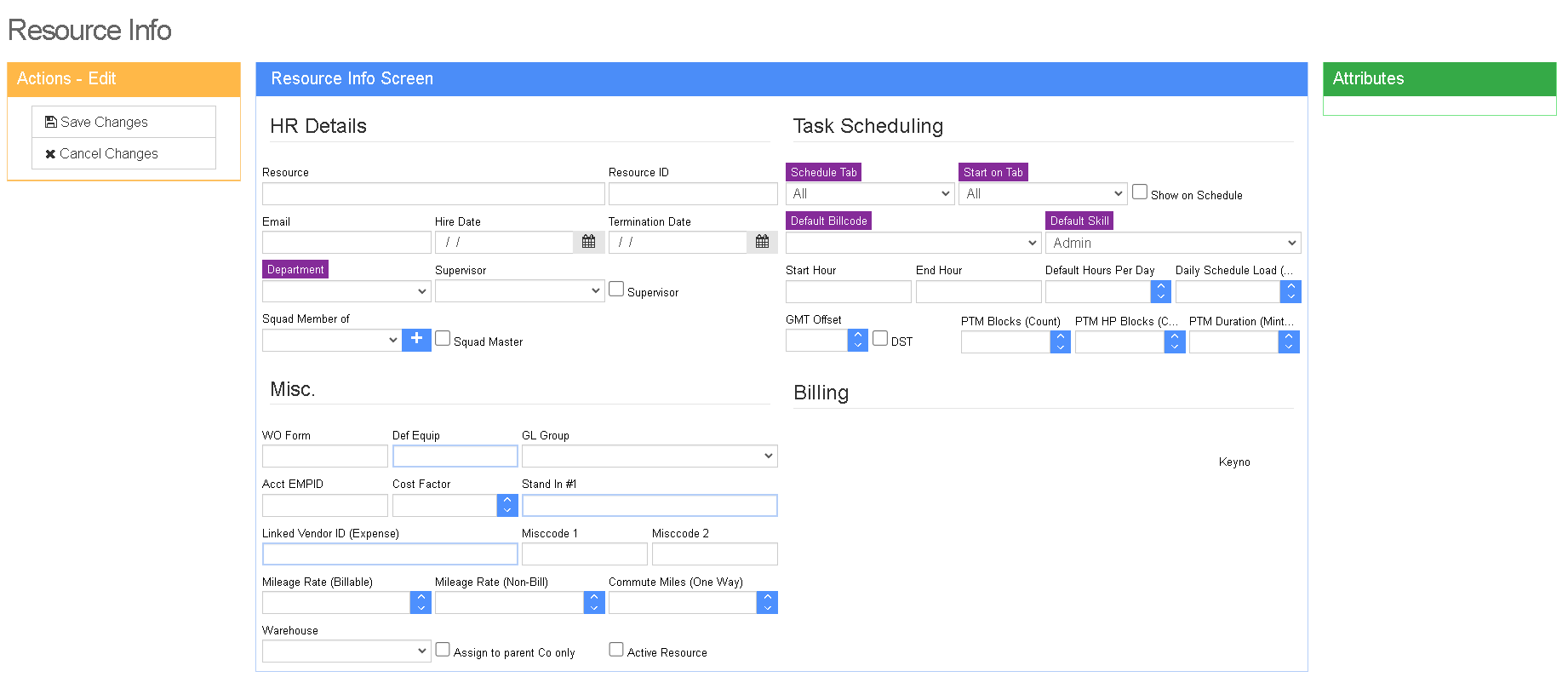Click the Cancel Changes button
This screenshot has width=1568, height=700.
pyautogui.click(x=123, y=153)
